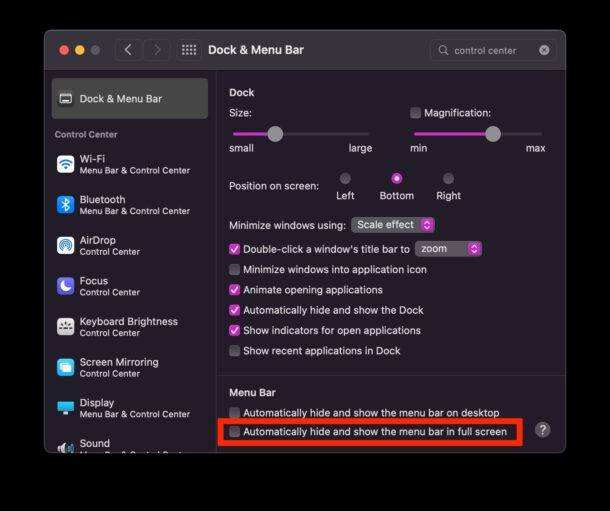The height and width of the screenshot is (511, 610).
Task: Select Bottom dock position radio button
Action: click(396, 178)
